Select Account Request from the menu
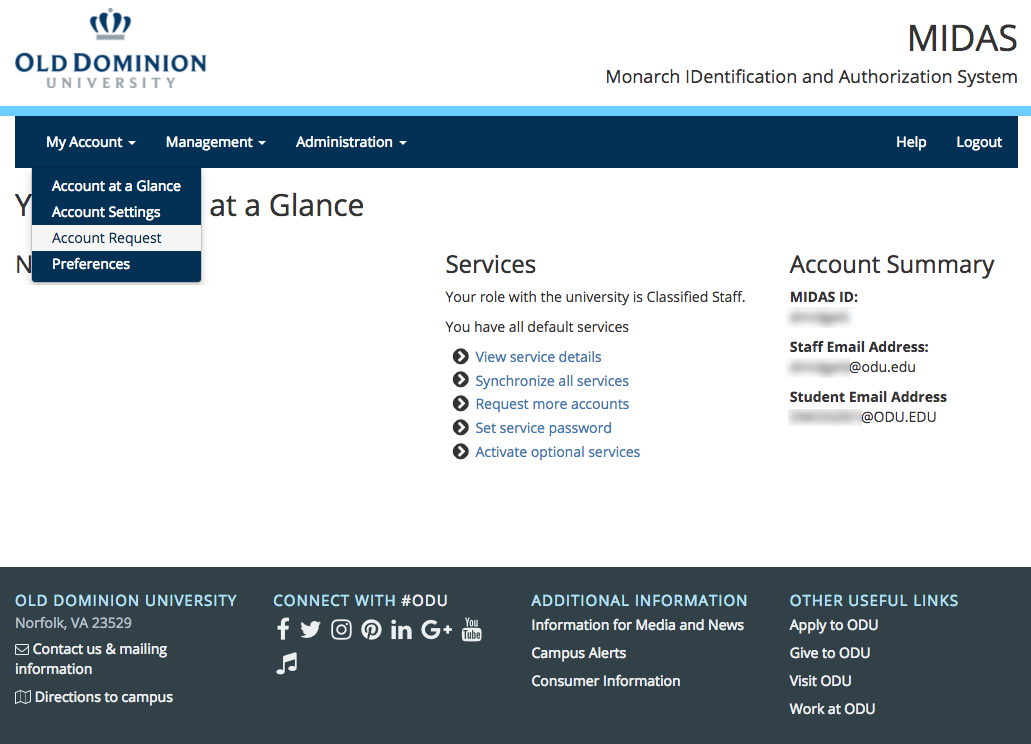 tap(107, 238)
